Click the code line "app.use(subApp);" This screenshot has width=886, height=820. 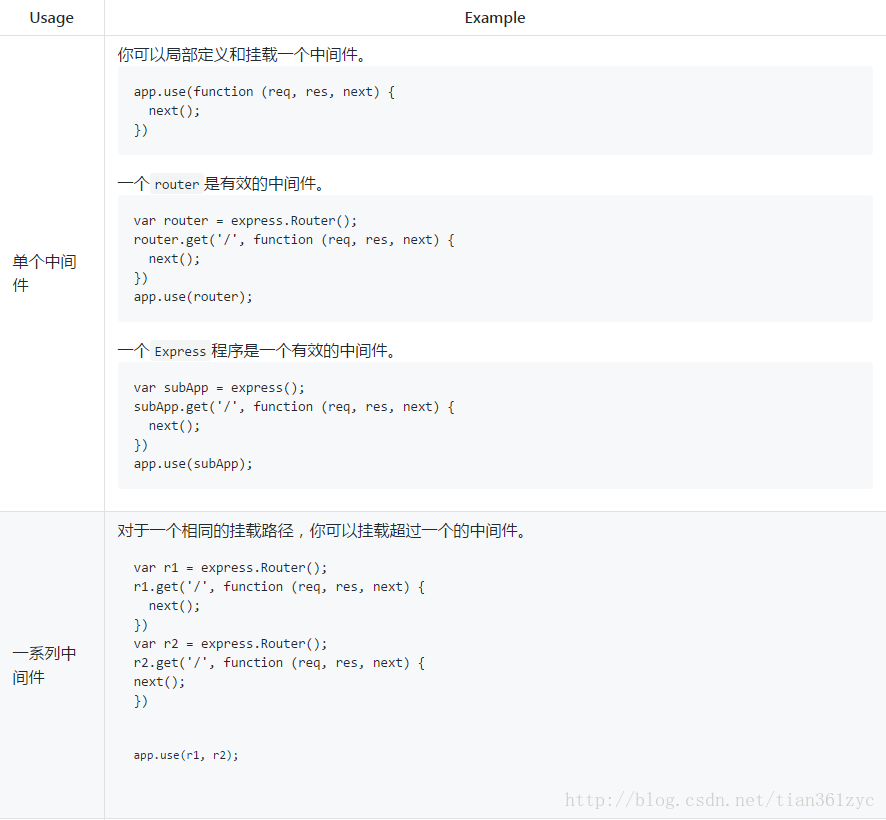[x=193, y=464]
